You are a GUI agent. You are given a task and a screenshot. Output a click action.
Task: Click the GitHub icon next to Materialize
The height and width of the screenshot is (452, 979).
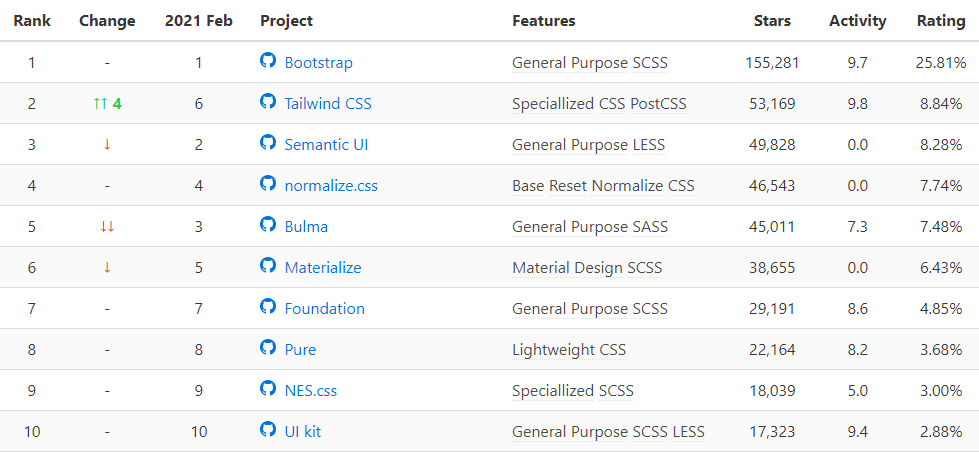[x=267, y=266]
